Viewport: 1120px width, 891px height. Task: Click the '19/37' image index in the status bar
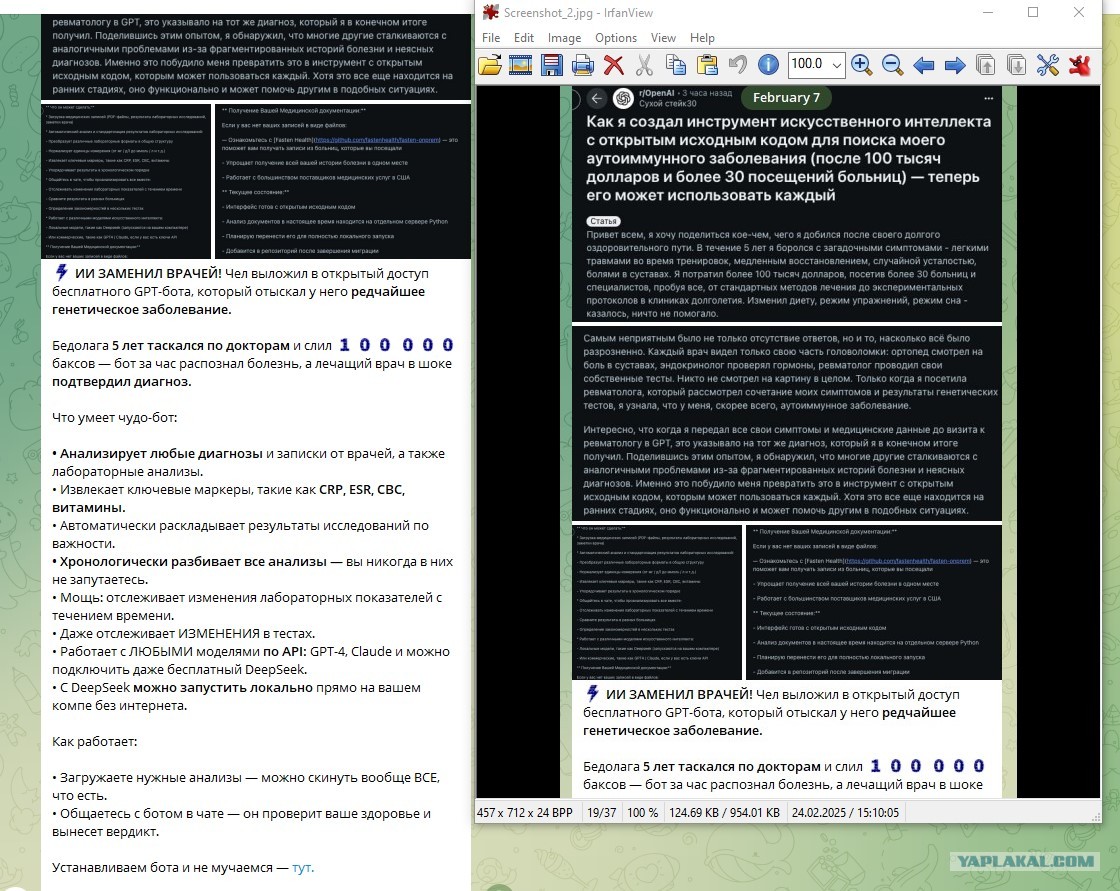click(x=601, y=812)
